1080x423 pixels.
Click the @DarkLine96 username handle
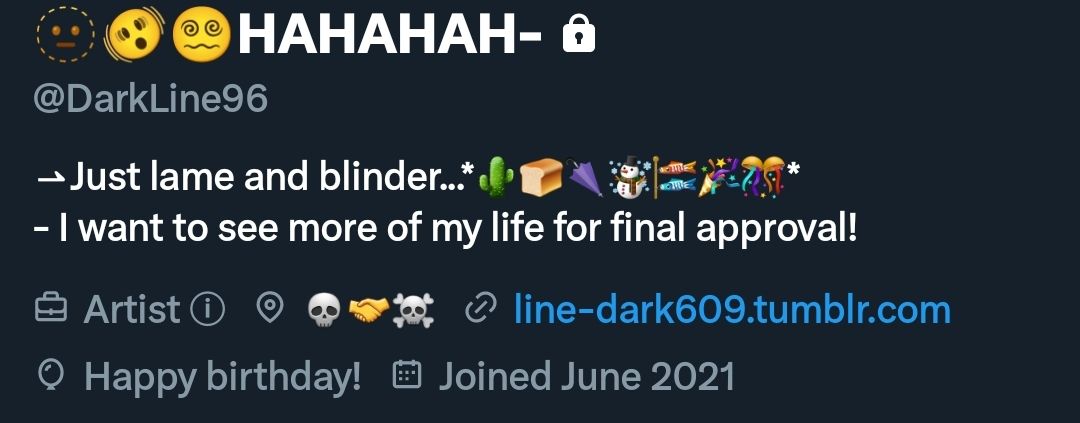tap(150, 100)
